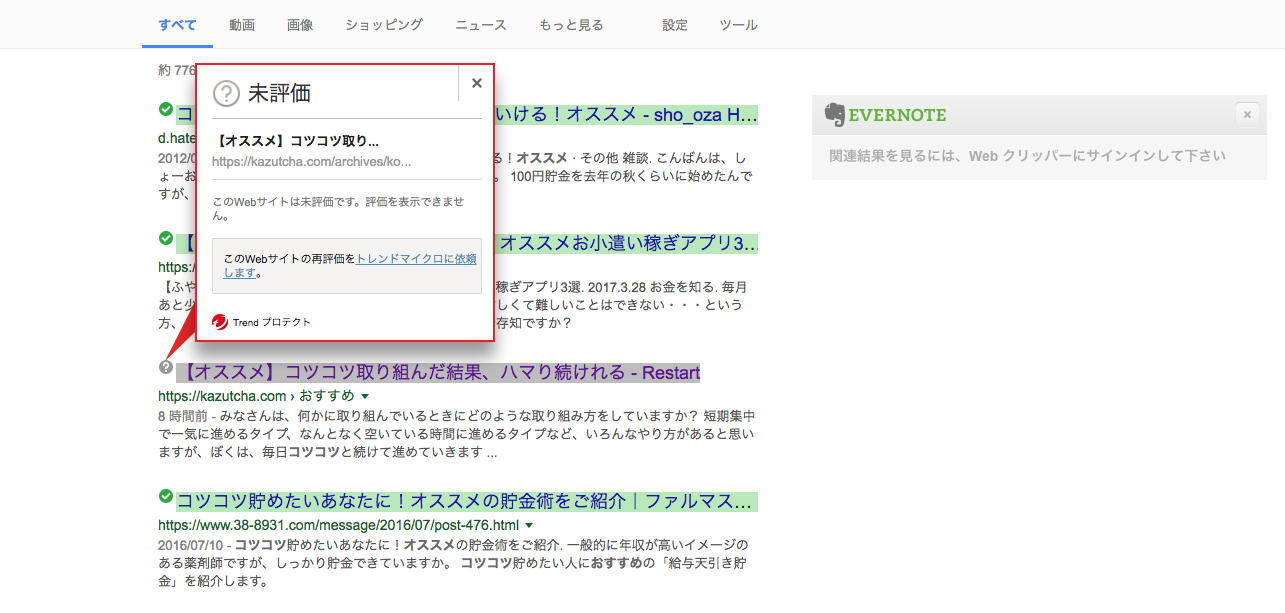Switch to the 画像 tab
This screenshot has height=613, width=1285.
click(299, 25)
